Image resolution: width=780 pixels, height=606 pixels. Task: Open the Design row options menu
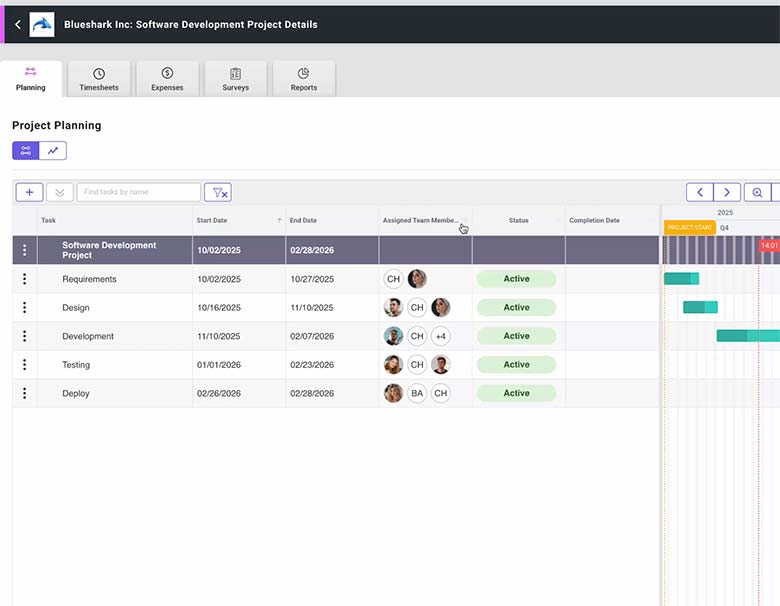[x=24, y=307]
